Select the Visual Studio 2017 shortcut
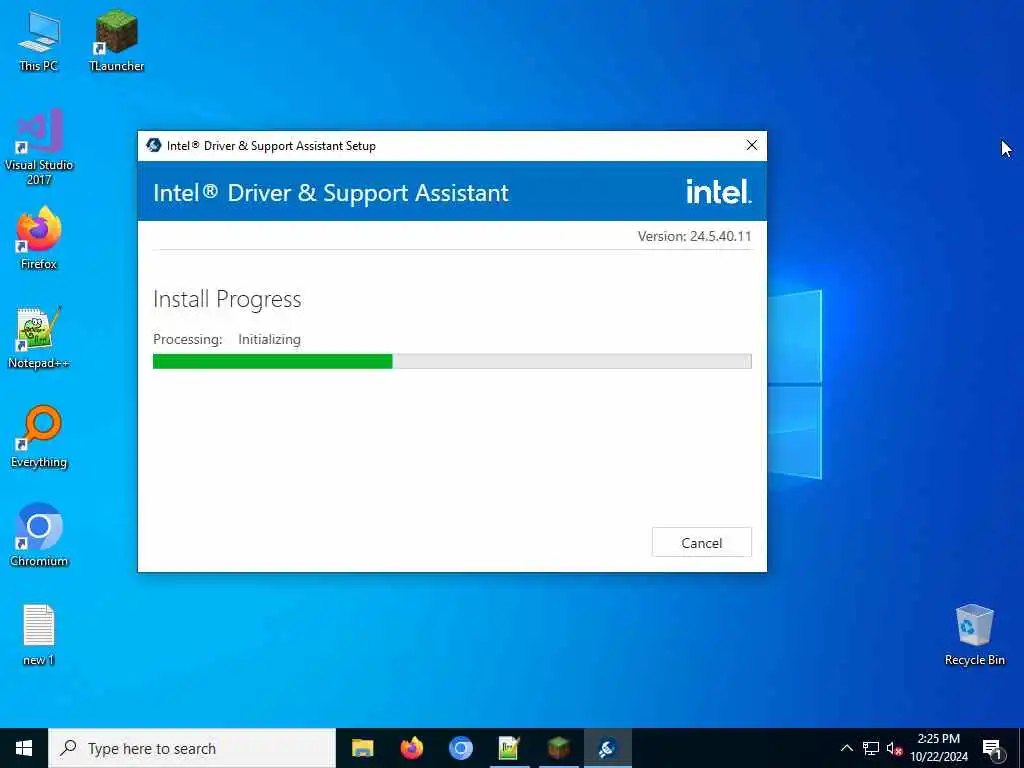Image resolution: width=1024 pixels, height=768 pixels. (x=39, y=147)
